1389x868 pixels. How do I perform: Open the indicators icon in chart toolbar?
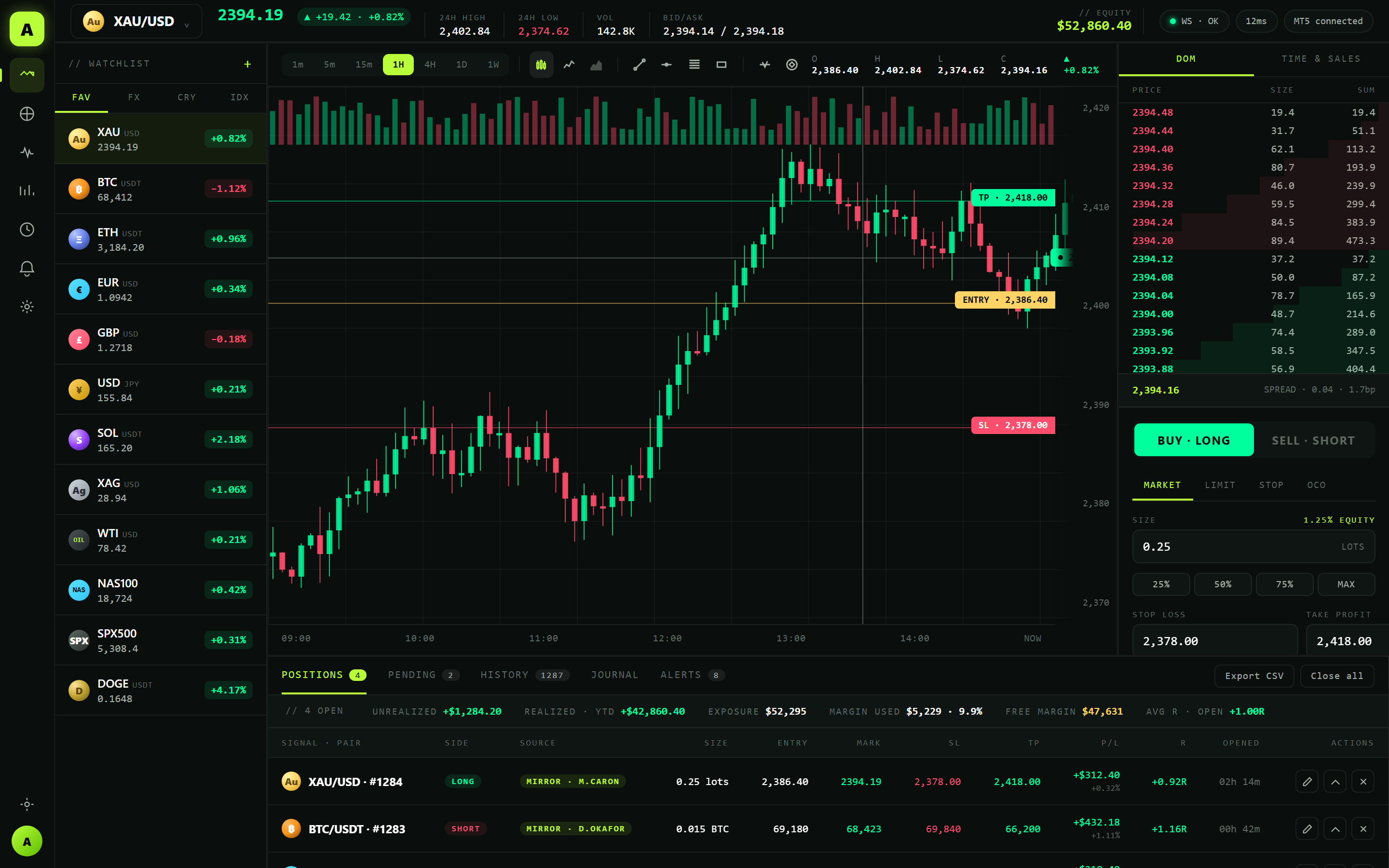(764, 65)
